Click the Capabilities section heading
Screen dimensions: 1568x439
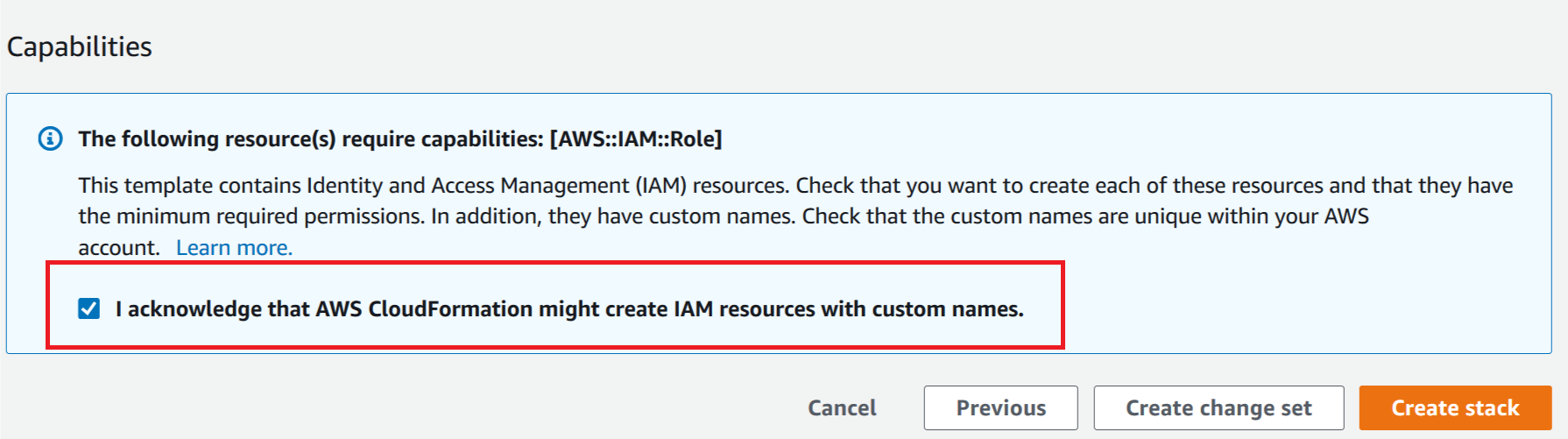[80, 46]
